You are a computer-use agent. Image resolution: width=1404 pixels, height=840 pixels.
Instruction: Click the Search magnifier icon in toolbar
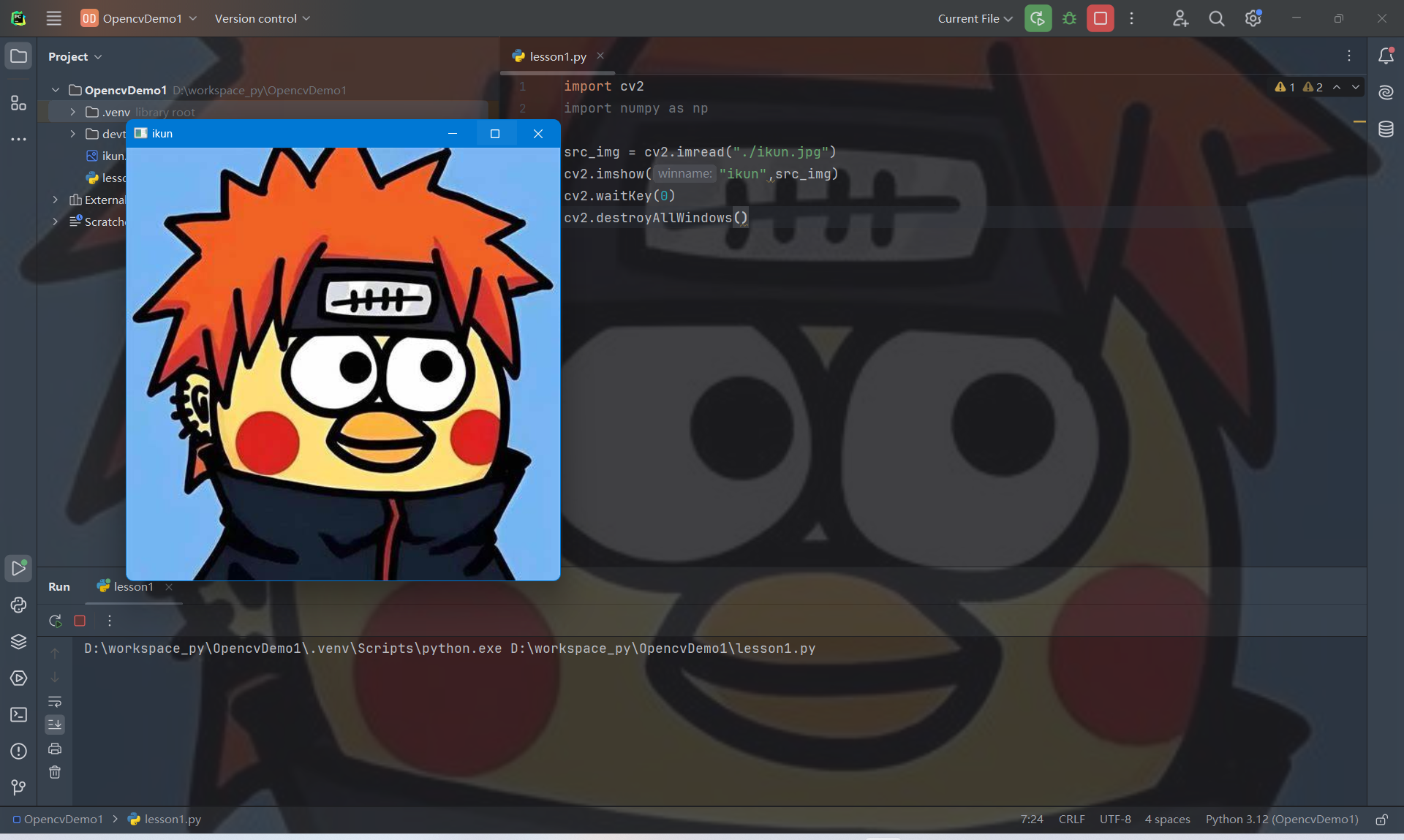1217,18
